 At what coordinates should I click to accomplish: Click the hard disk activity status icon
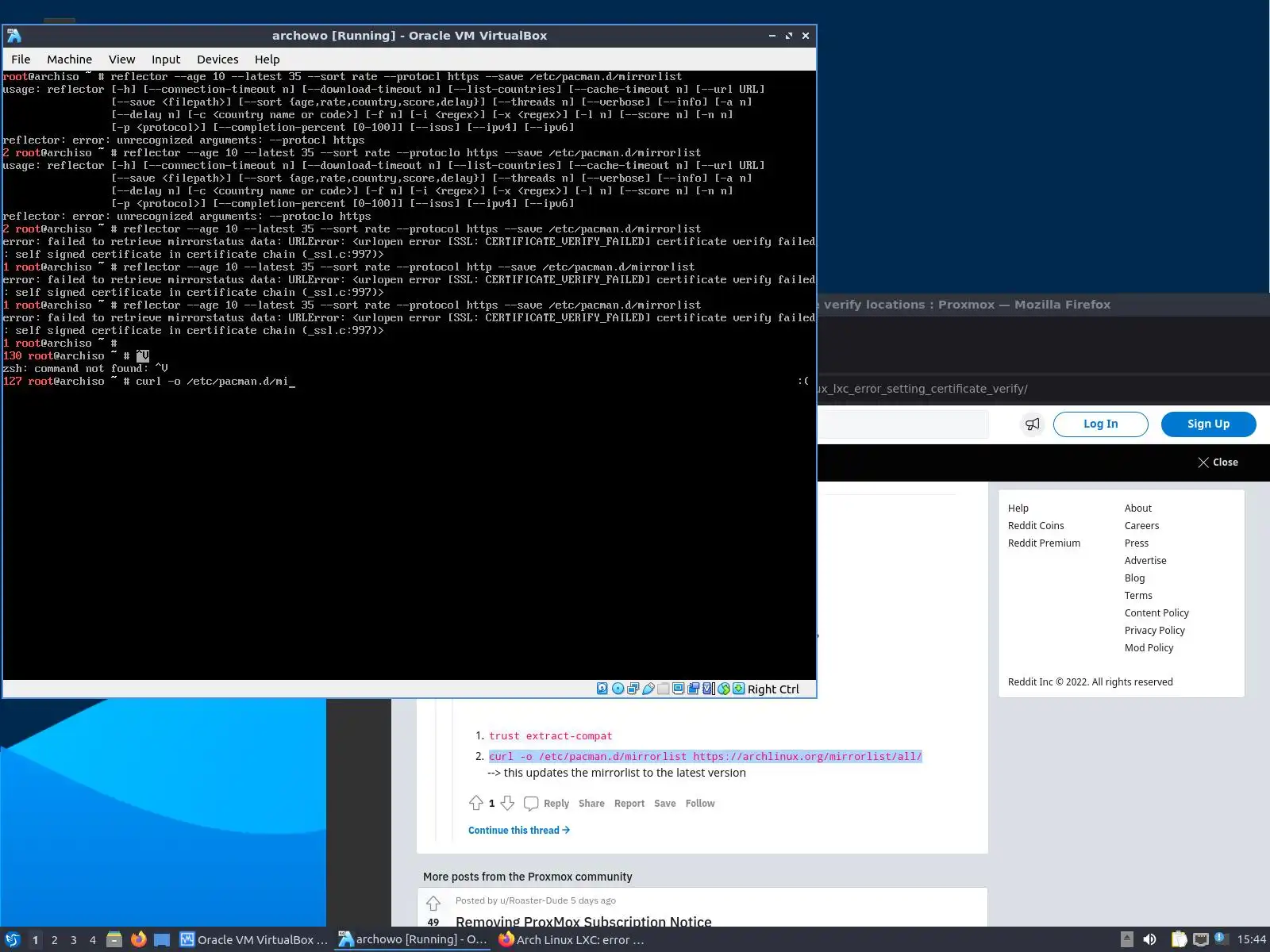pos(602,689)
